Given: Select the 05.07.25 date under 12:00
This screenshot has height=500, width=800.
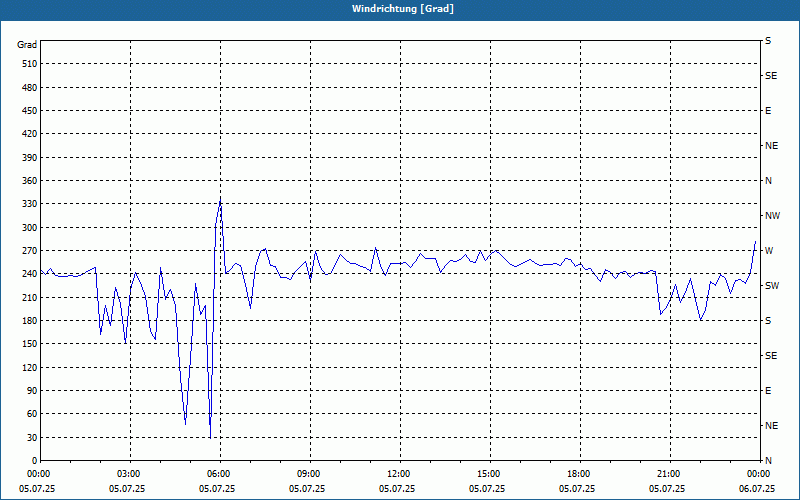Looking at the screenshot, I should click(x=396, y=489).
